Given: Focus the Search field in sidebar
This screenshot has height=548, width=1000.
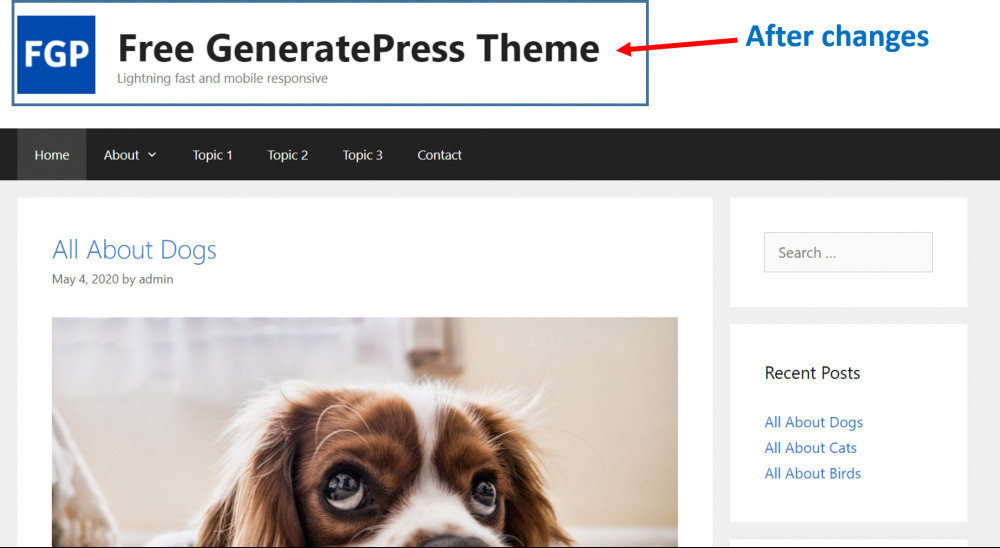Looking at the screenshot, I should coord(848,253).
